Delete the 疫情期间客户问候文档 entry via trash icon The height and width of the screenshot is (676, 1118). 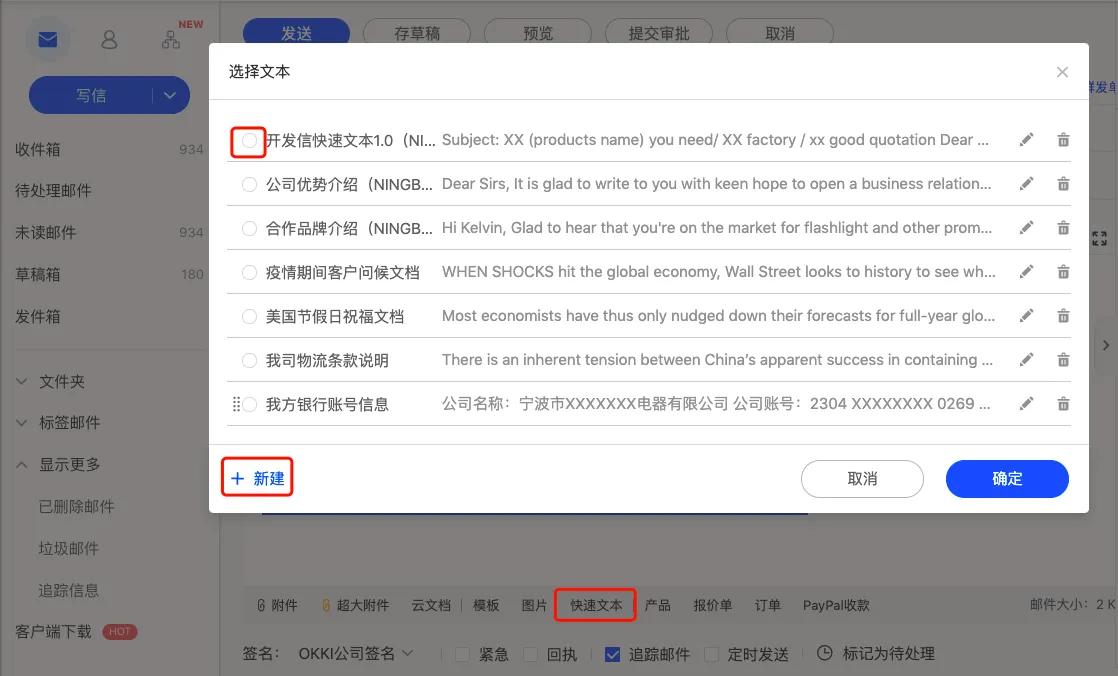(x=1063, y=272)
